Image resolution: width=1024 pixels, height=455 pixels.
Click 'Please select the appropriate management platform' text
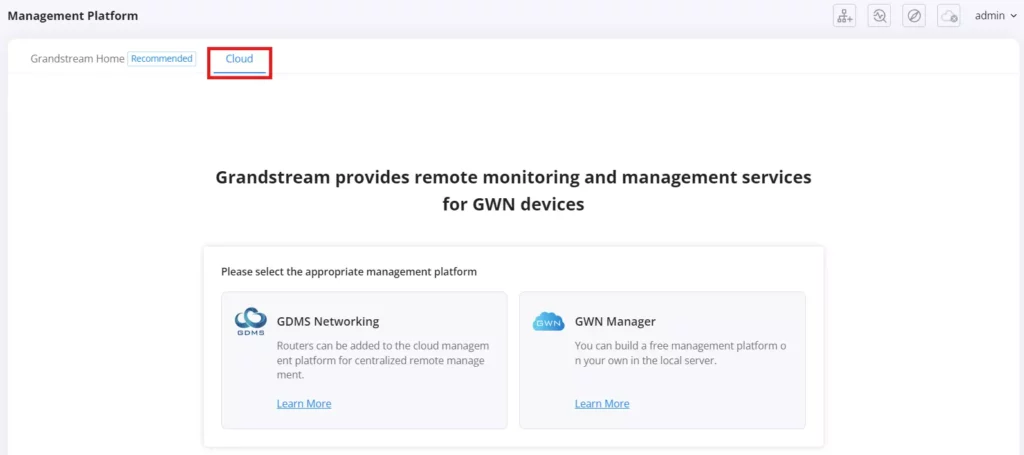click(349, 272)
